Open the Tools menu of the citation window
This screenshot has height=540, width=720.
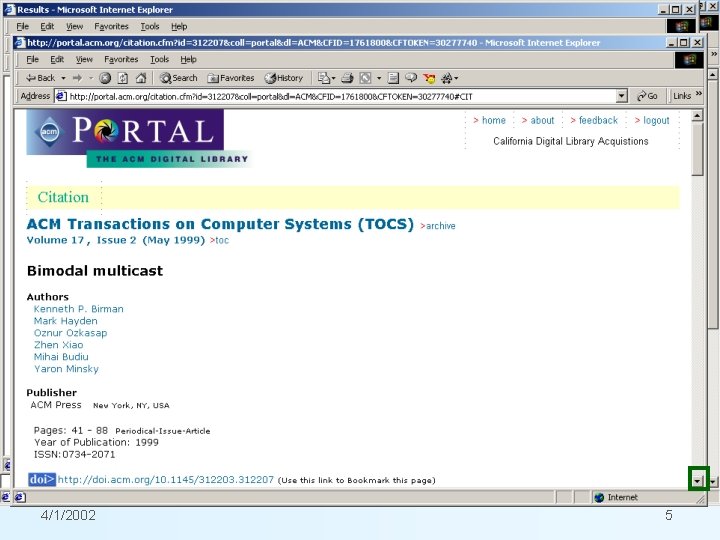(159, 59)
